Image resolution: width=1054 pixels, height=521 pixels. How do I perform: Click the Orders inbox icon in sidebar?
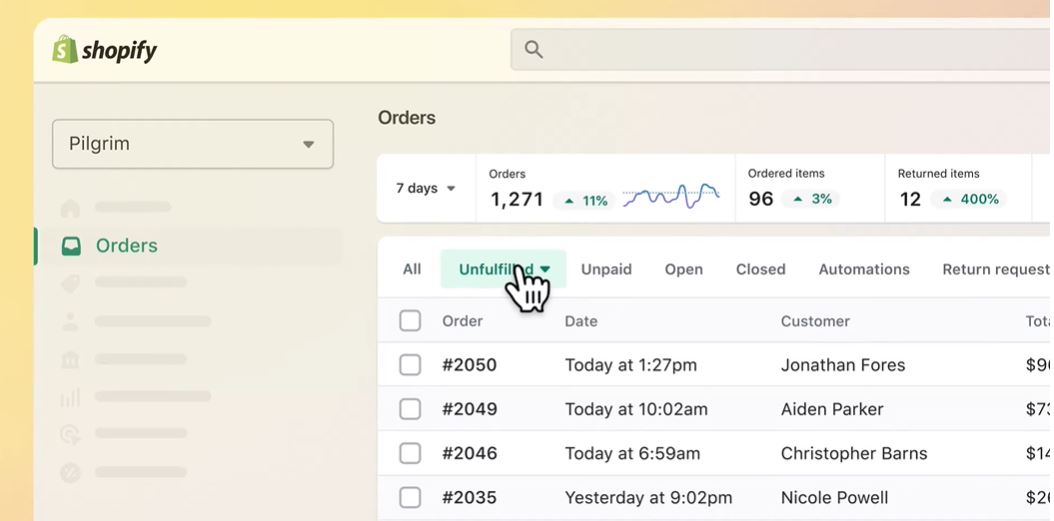(71, 246)
